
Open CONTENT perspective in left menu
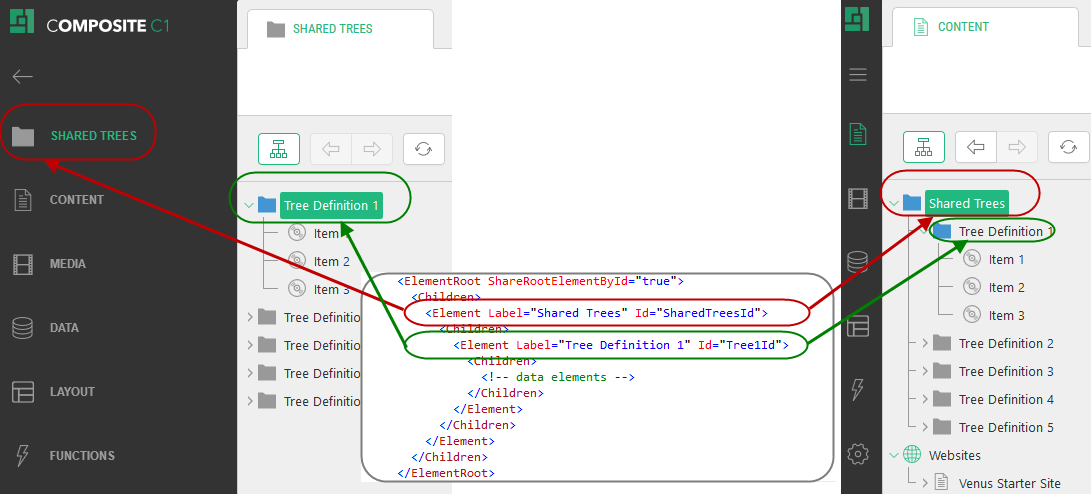click(76, 200)
